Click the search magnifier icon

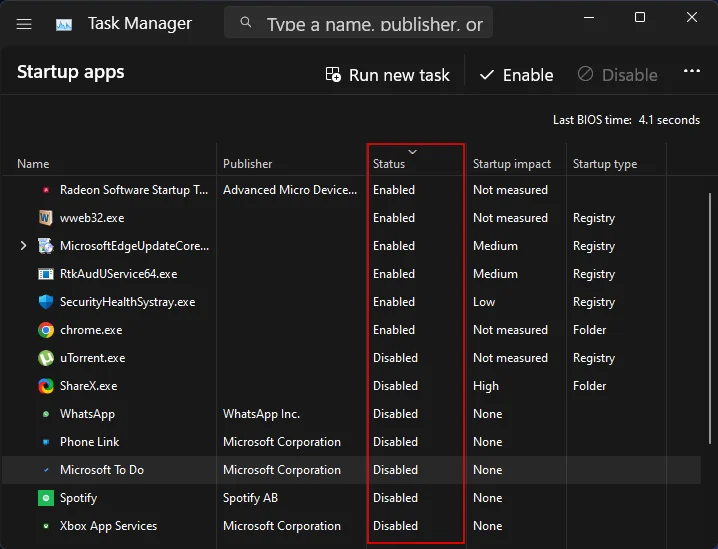pos(246,22)
